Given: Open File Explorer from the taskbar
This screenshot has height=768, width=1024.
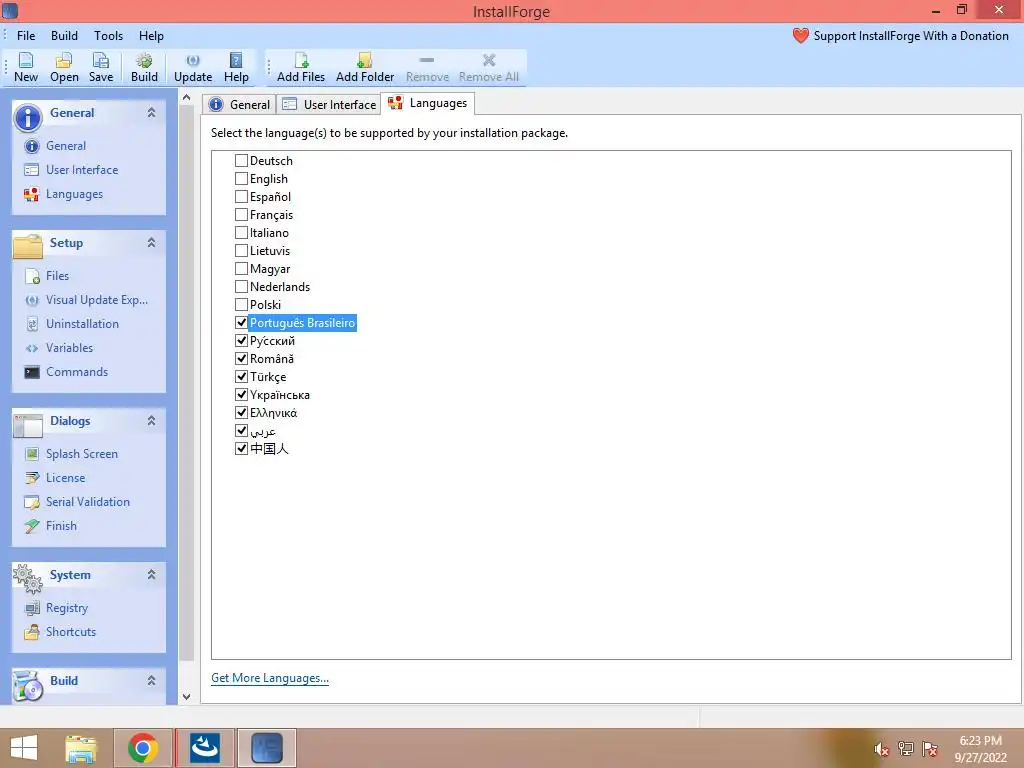Looking at the screenshot, I should tap(80, 748).
